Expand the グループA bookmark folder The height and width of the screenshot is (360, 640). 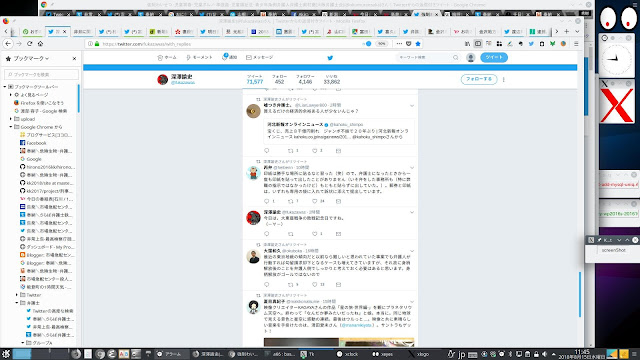(23, 343)
